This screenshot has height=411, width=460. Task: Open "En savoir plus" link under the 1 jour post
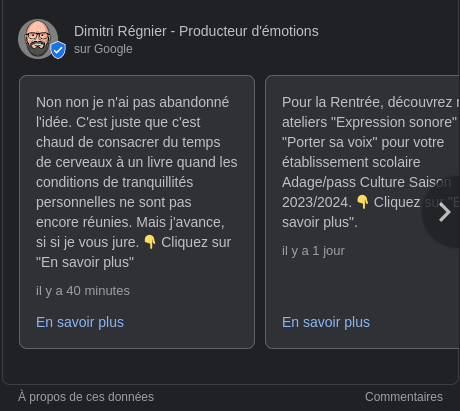pos(326,322)
